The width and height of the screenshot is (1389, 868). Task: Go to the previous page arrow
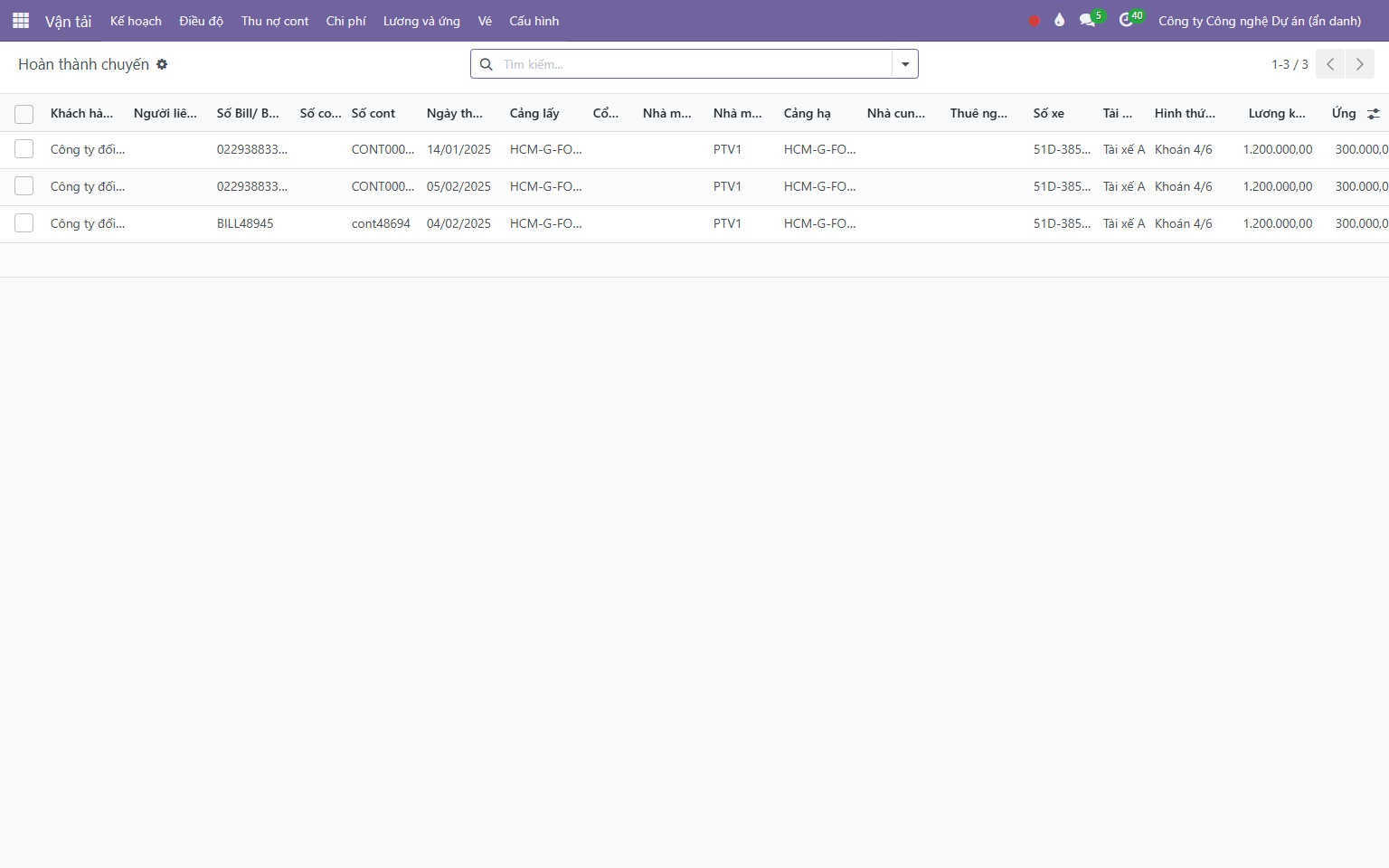pos(1330,64)
